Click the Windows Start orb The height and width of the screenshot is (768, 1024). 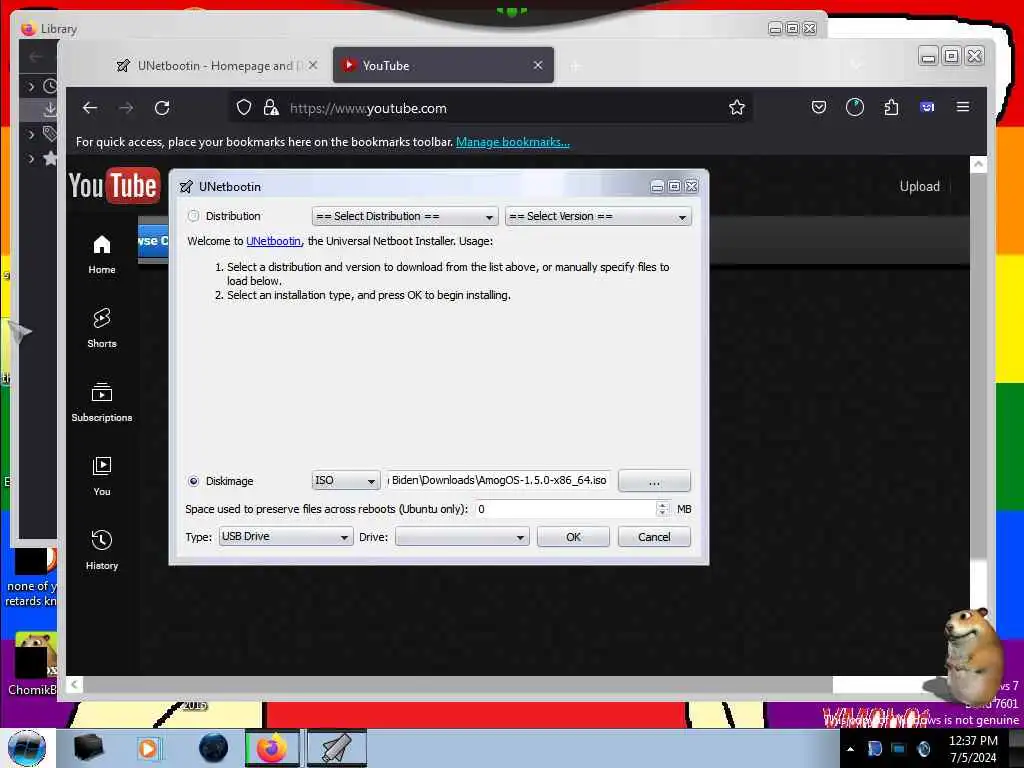coord(27,748)
